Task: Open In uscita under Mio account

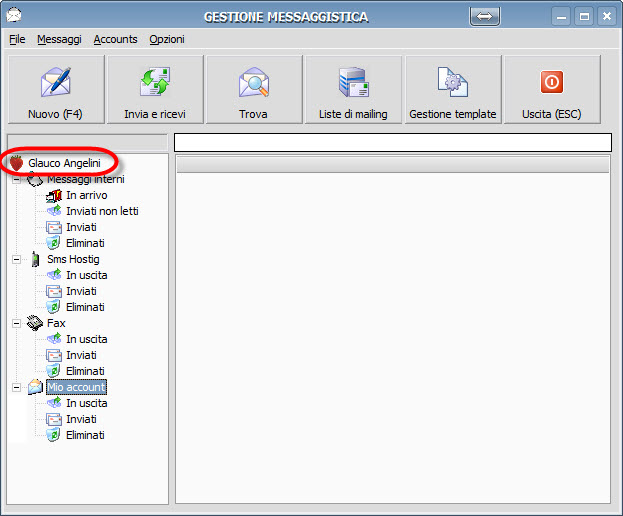Action: click(87, 403)
